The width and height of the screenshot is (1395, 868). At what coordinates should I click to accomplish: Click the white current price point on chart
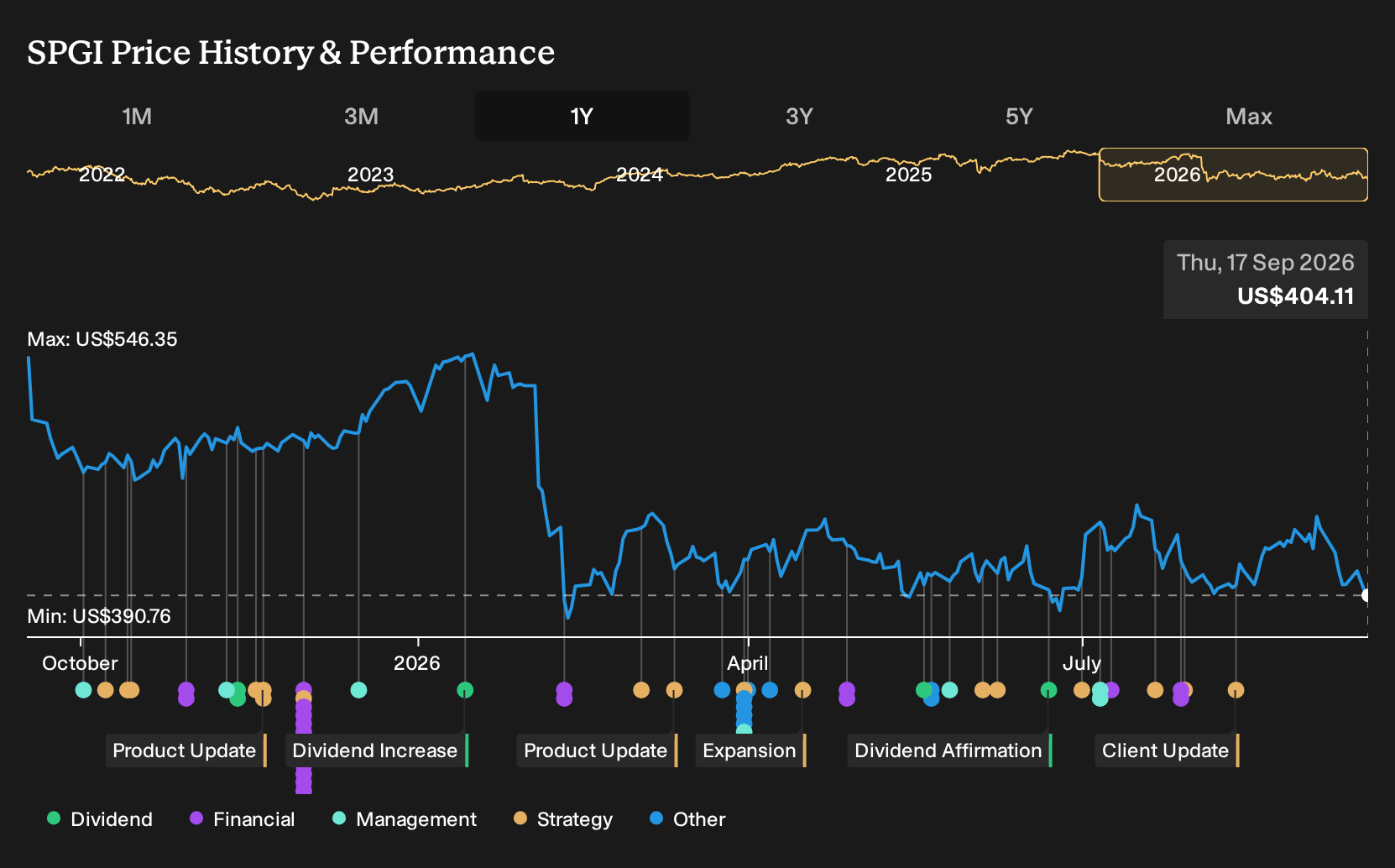tap(1366, 595)
